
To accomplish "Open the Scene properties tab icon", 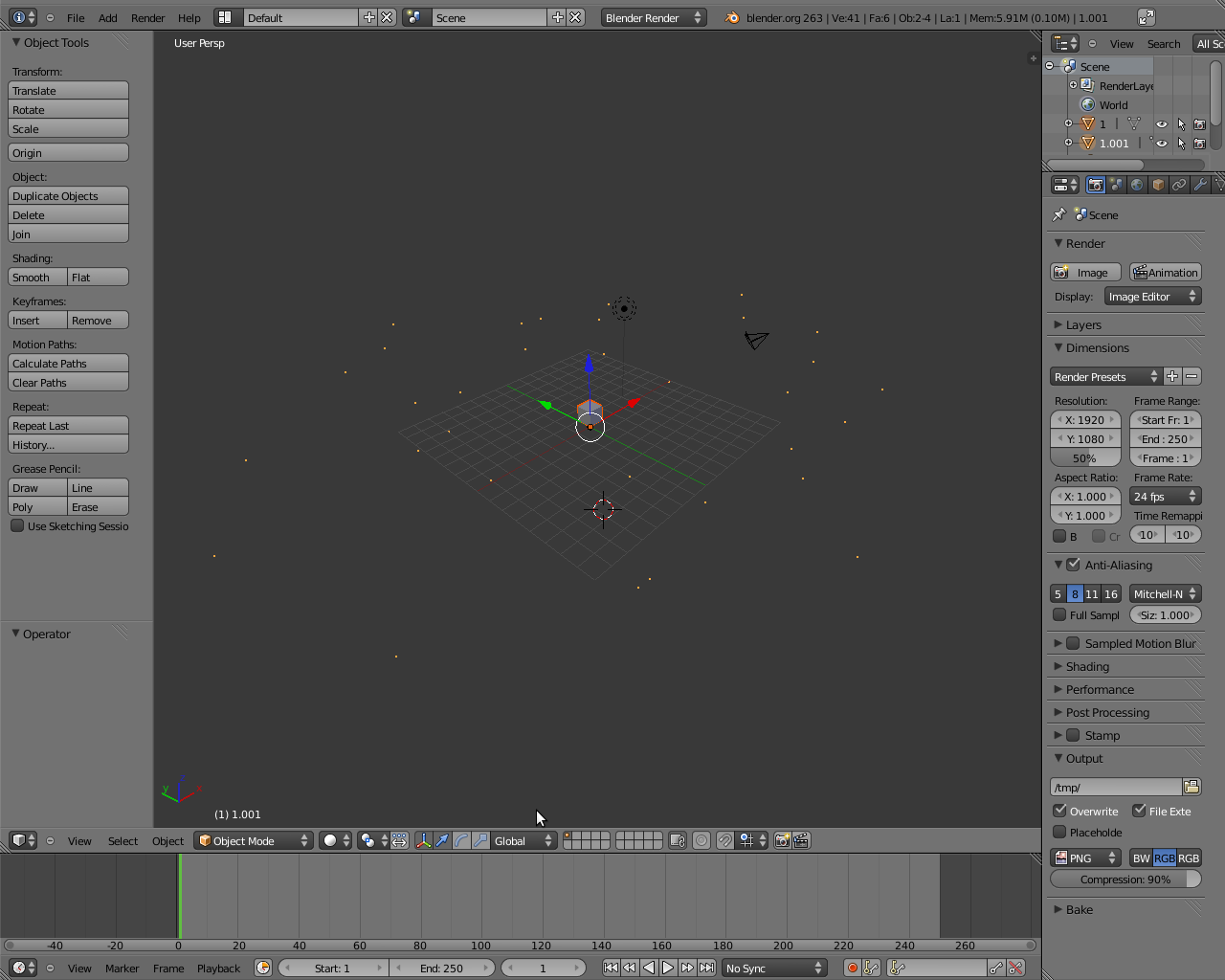I will [1117, 185].
